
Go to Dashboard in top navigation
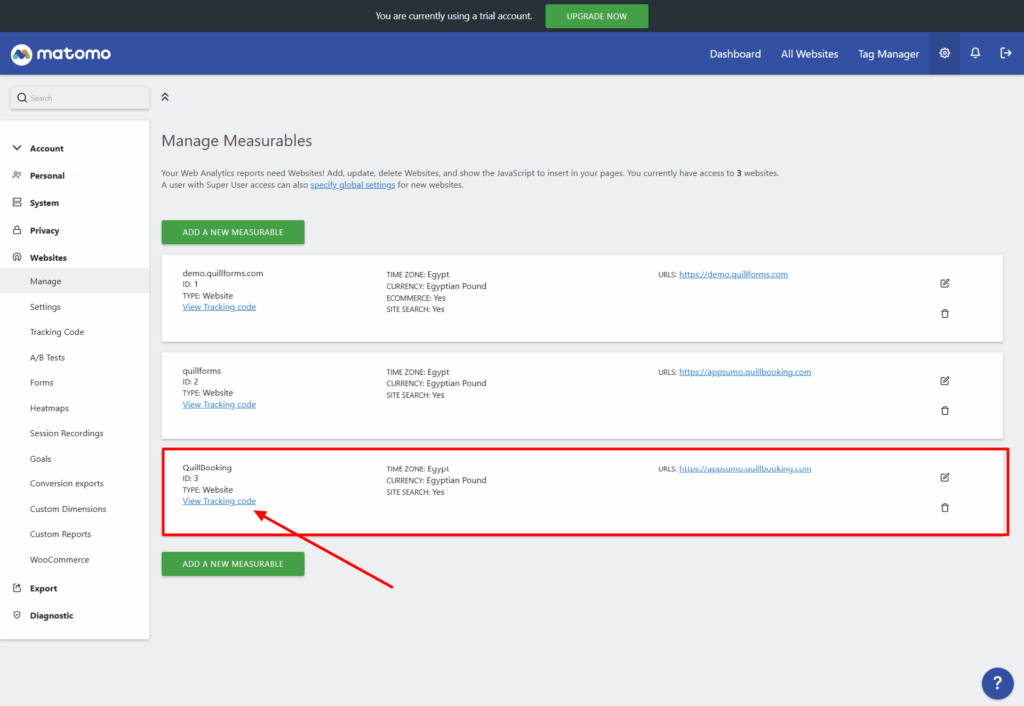coord(735,54)
